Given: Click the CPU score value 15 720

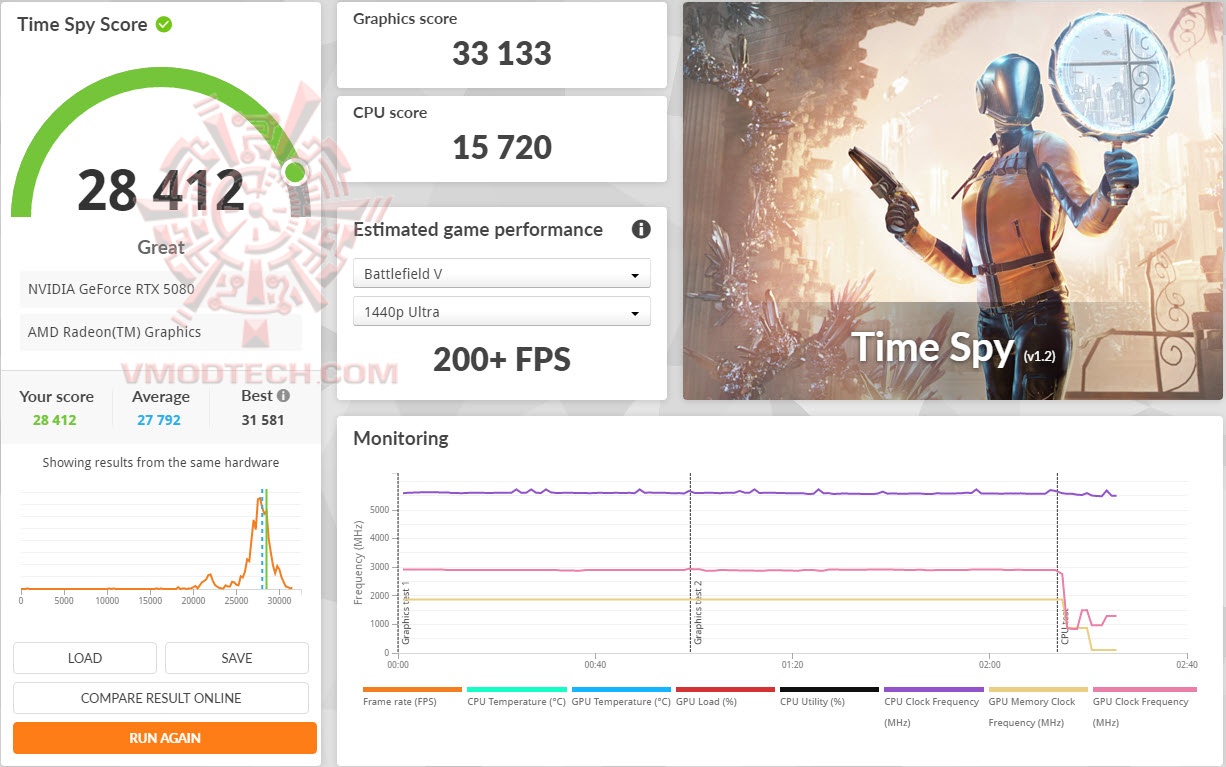Looking at the screenshot, I should [502, 147].
